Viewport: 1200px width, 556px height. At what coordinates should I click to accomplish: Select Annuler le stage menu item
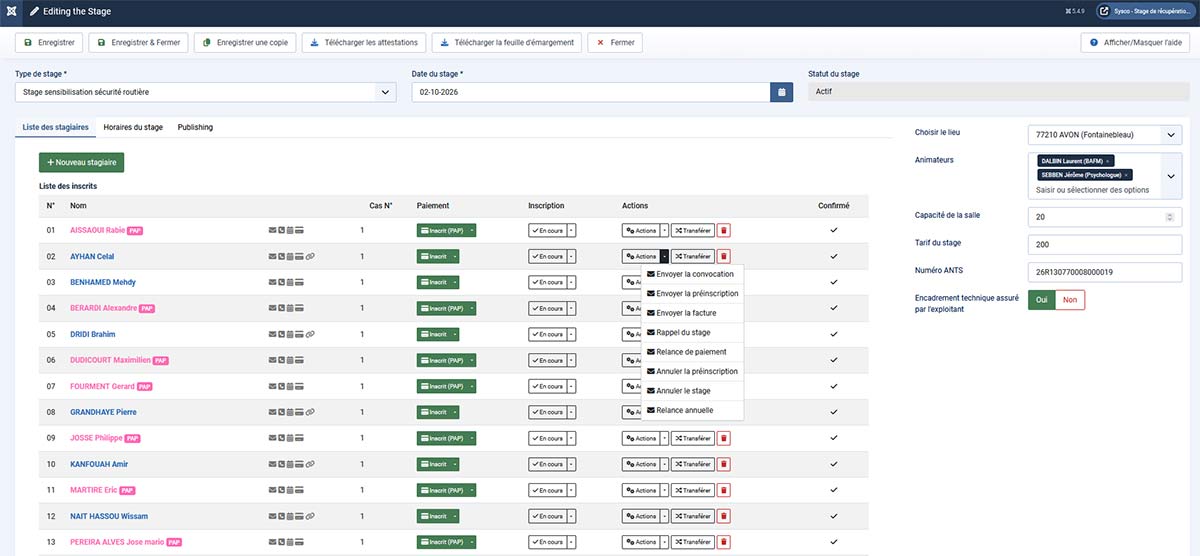click(x=692, y=391)
